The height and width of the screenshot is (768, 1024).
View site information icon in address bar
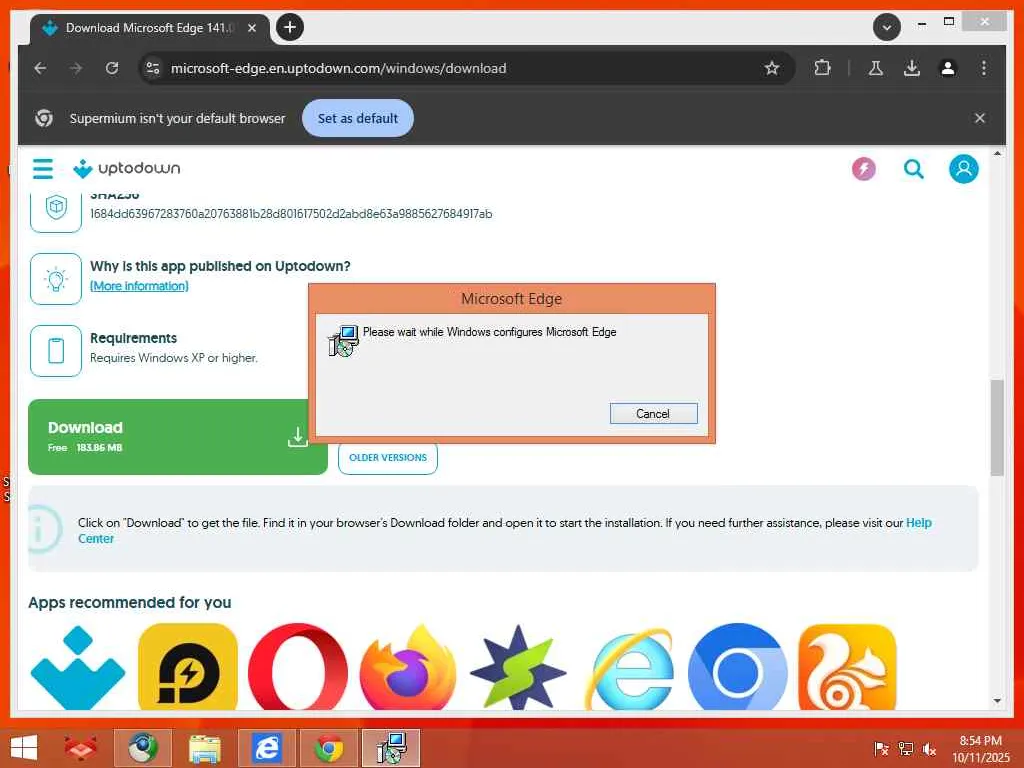153,68
